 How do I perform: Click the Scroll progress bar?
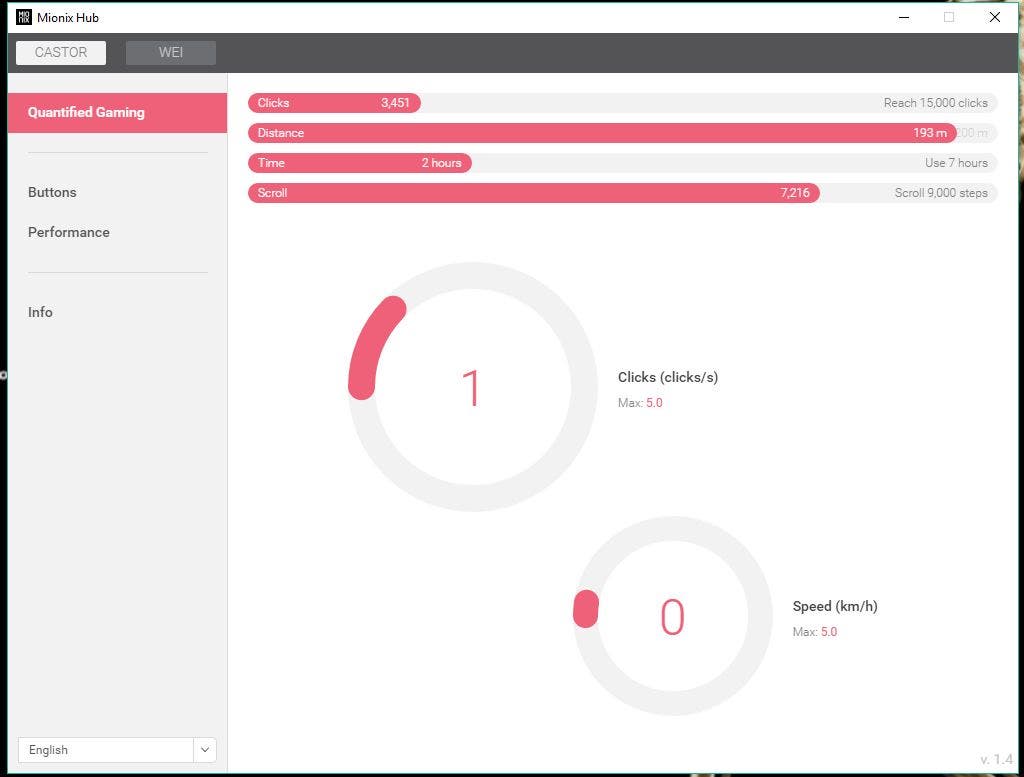click(x=533, y=193)
